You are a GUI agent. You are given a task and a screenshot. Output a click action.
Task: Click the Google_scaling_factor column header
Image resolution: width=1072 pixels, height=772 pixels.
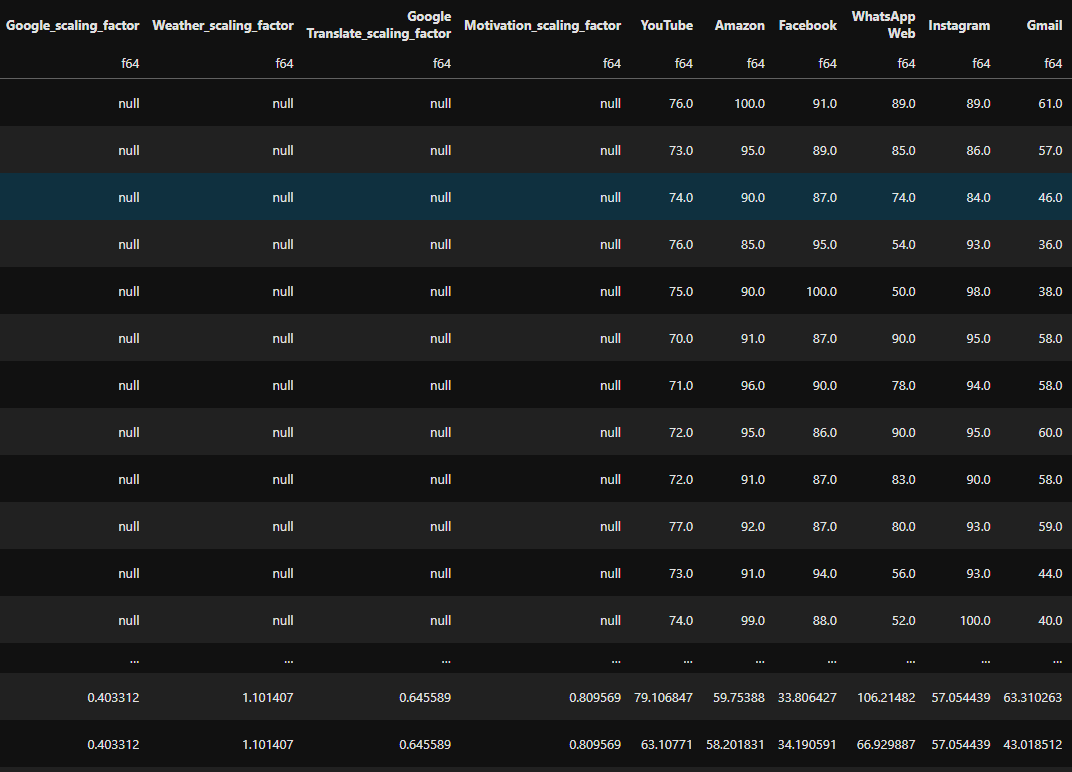point(72,25)
